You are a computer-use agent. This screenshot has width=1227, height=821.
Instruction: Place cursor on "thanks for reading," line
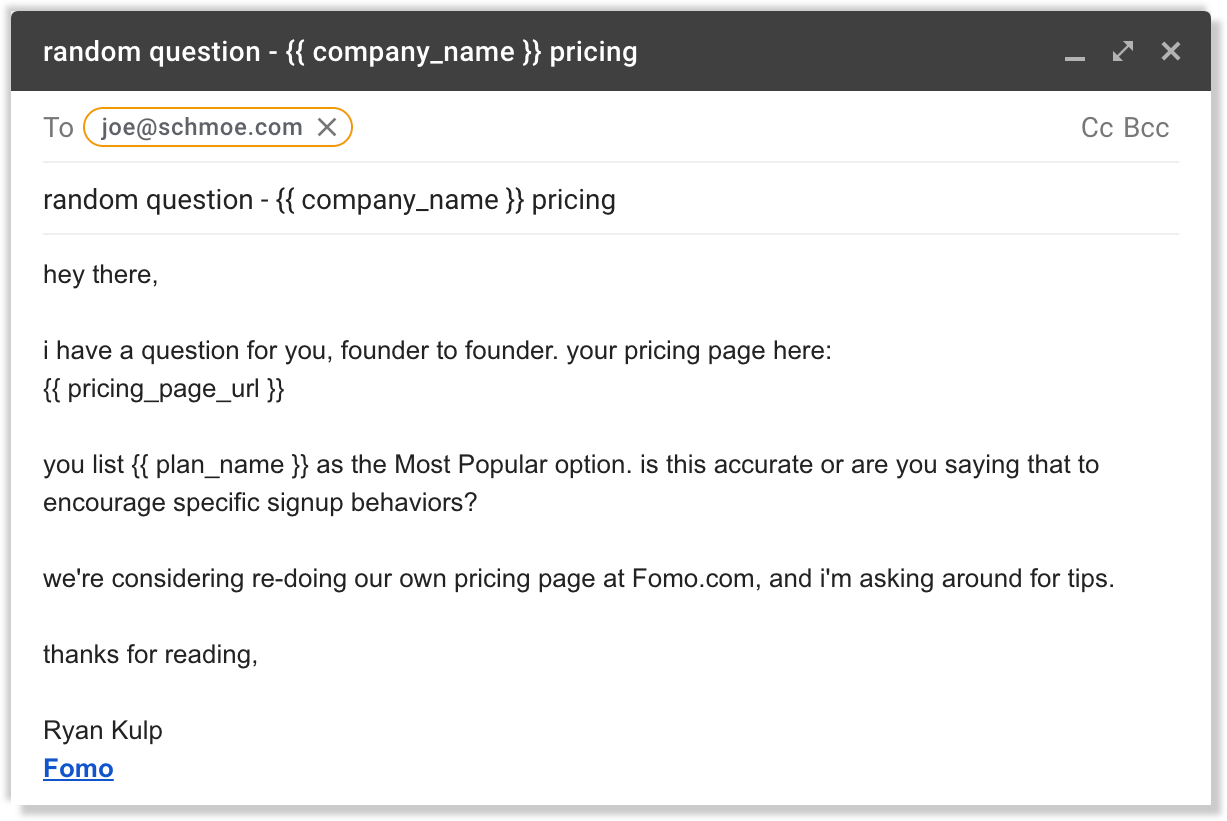(150, 655)
